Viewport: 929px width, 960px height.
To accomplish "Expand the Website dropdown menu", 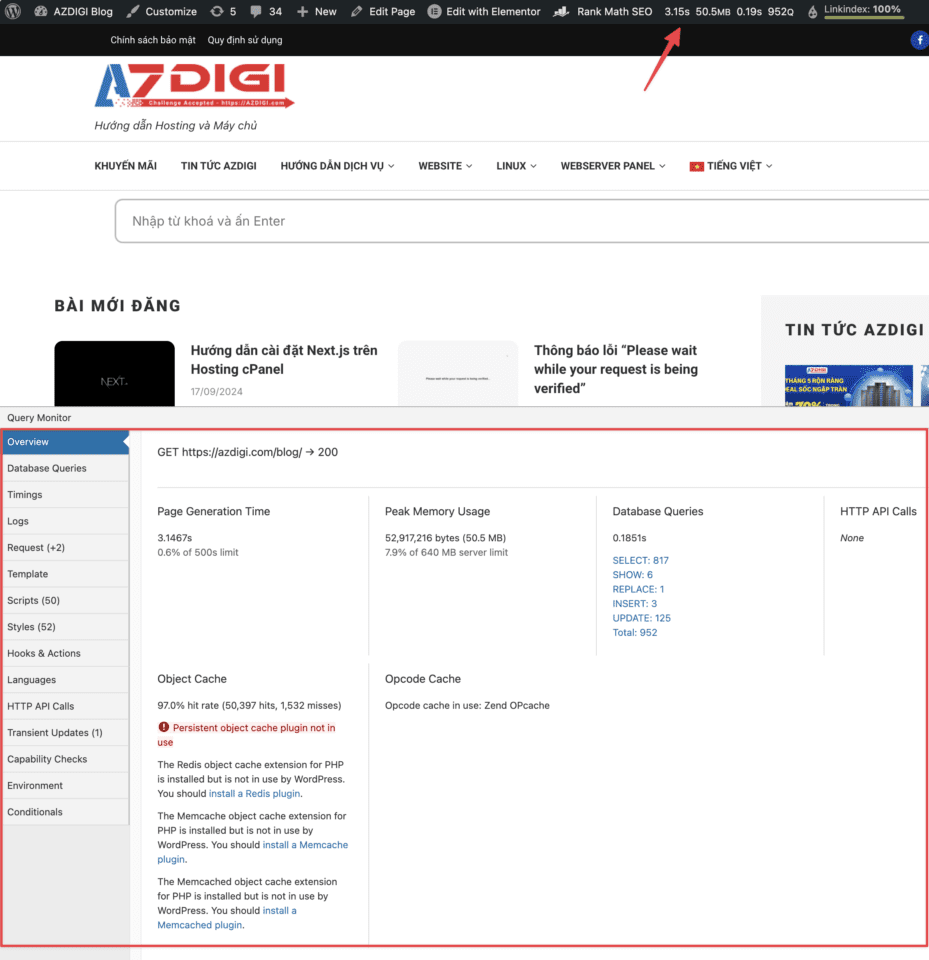I will (x=446, y=166).
